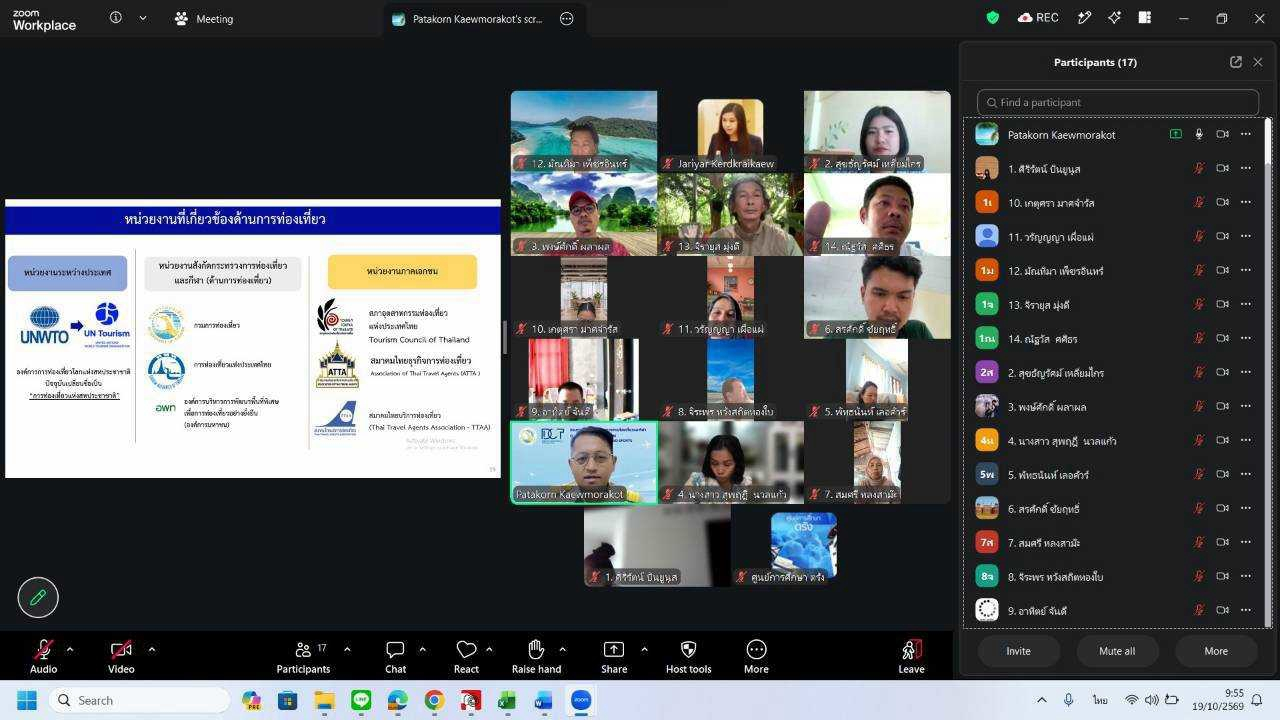Click the sparkle pen icon in title bar
Screen dimensions: 1280x720
coord(1084,18)
